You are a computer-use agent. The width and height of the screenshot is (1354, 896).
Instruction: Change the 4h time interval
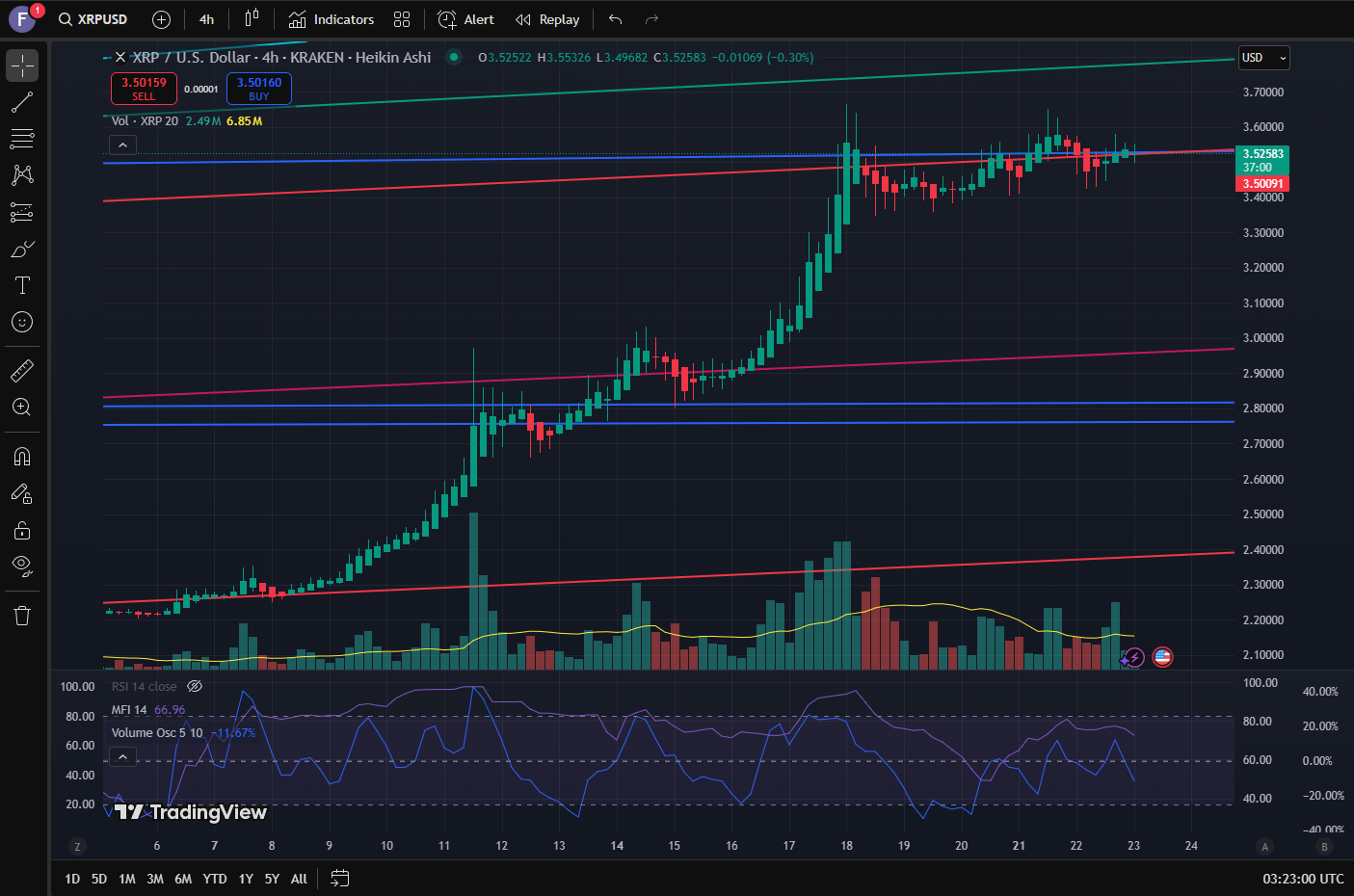pyautogui.click(x=206, y=19)
